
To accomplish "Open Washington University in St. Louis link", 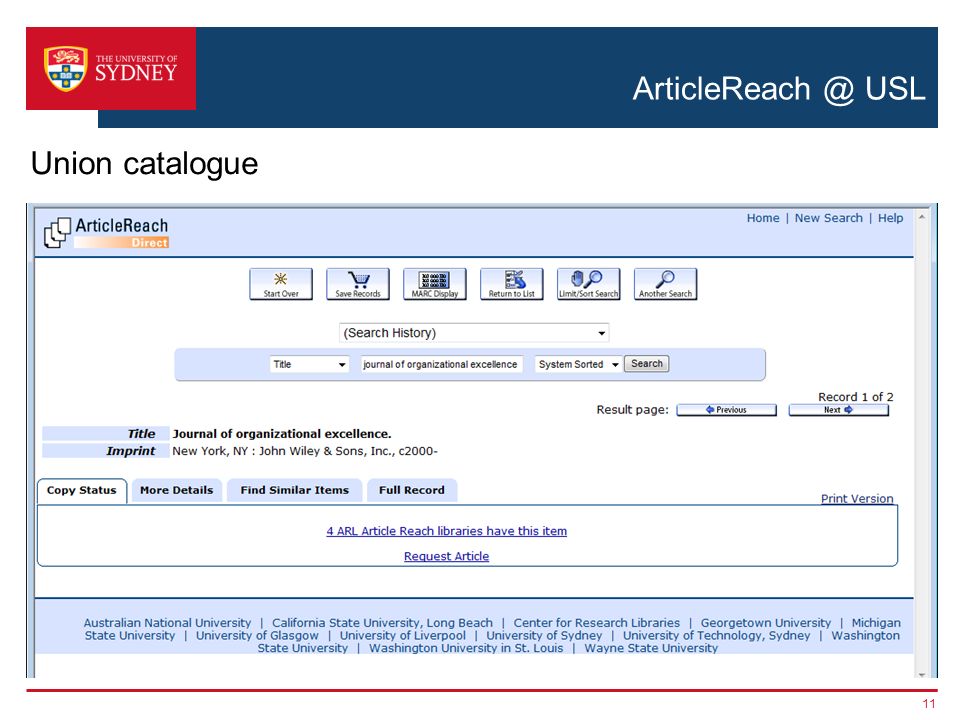I will pyautogui.click(x=466, y=648).
